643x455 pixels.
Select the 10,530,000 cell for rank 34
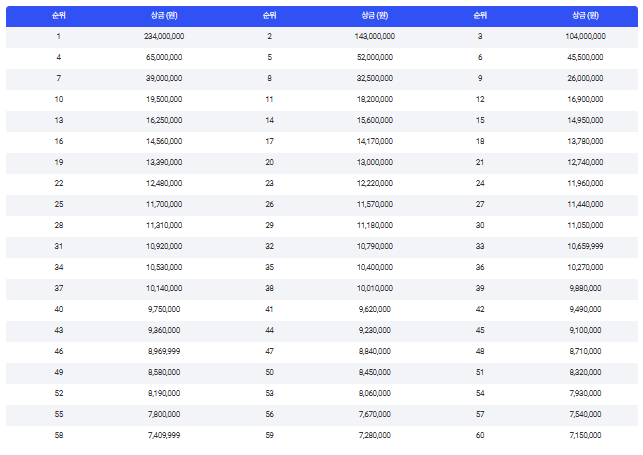[x=164, y=267]
